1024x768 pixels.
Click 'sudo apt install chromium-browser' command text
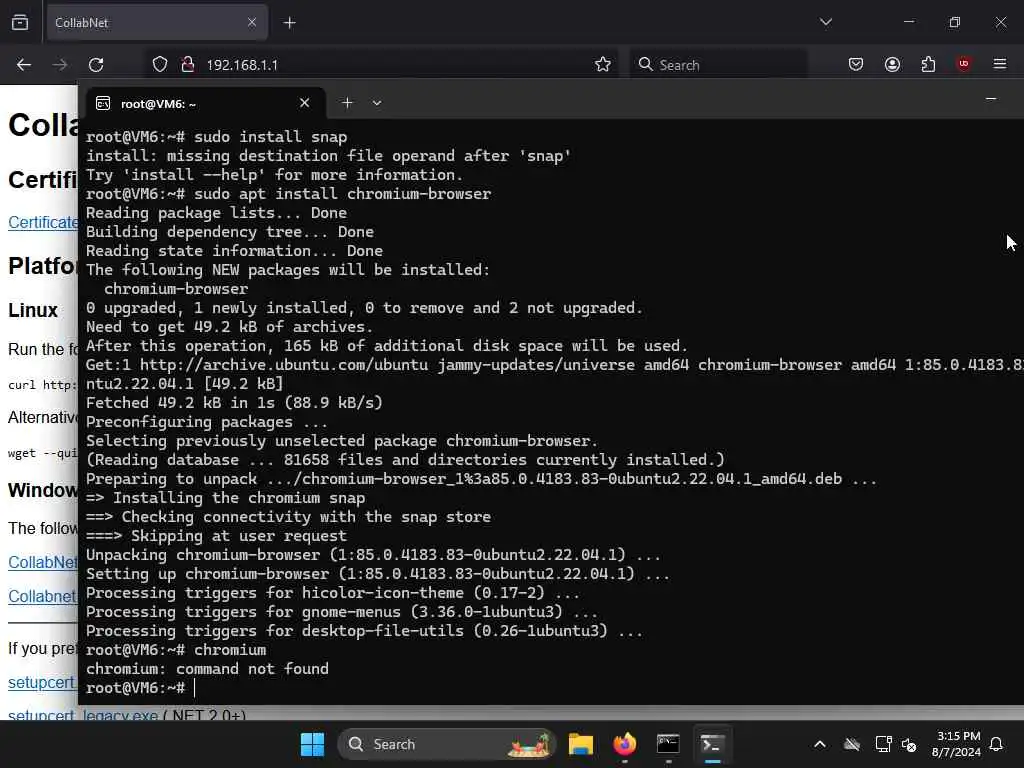tap(342, 194)
